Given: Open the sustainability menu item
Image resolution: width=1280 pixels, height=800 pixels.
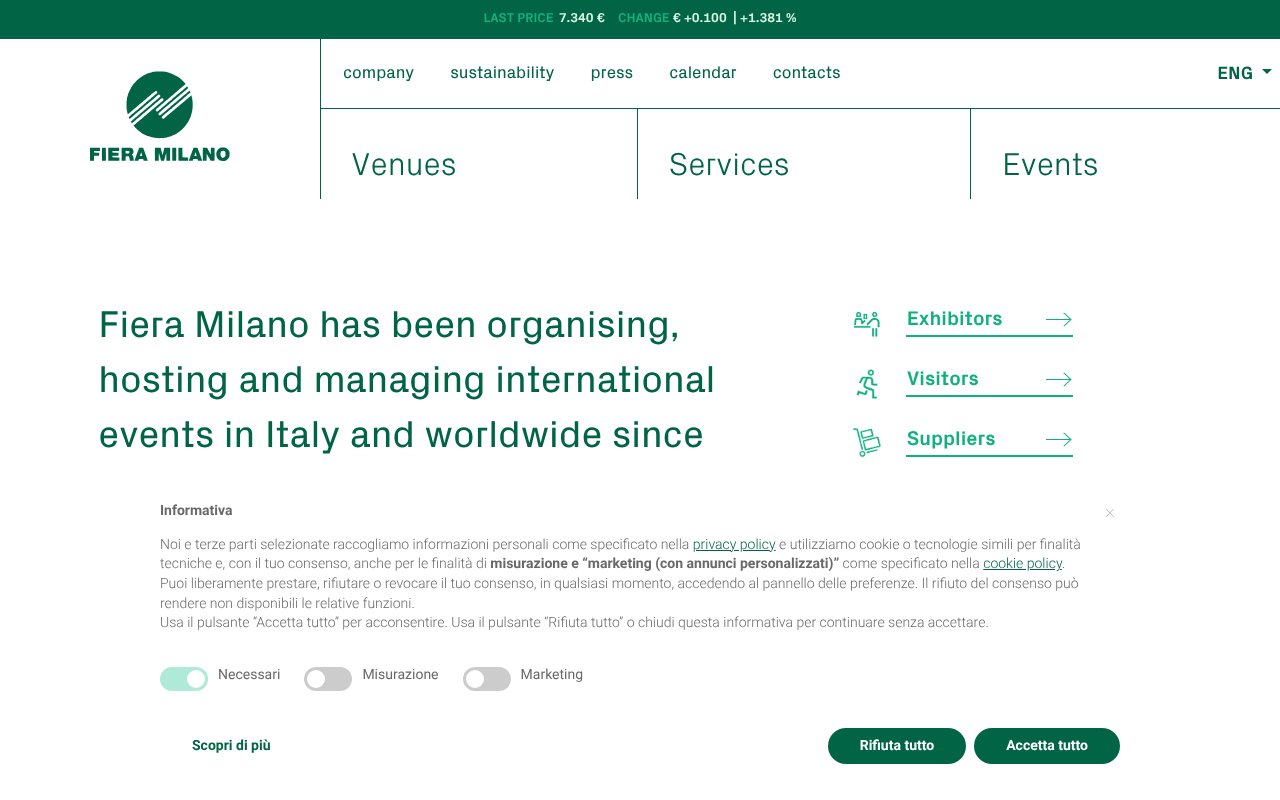Looking at the screenshot, I should click(502, 73).
